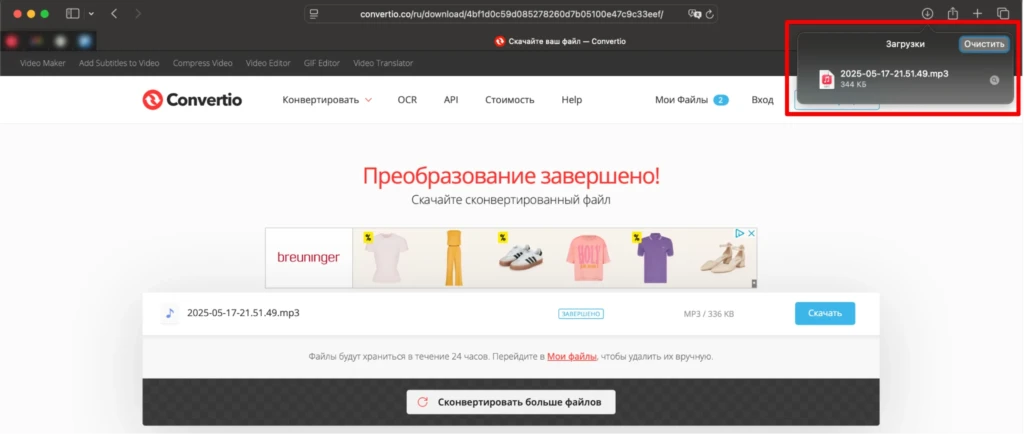Reveal downloaded mp3 with magnifier icon

[994, 80]
